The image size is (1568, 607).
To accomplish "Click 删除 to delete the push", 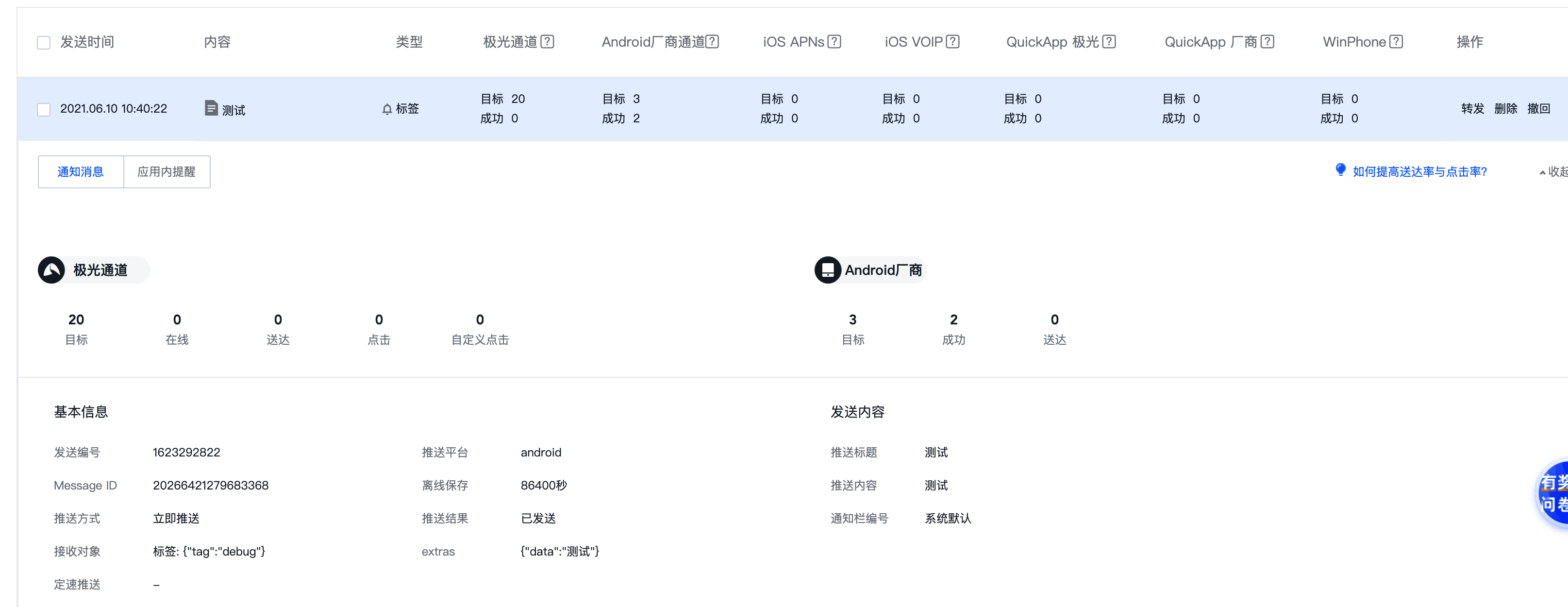I will coord(1505,108).
